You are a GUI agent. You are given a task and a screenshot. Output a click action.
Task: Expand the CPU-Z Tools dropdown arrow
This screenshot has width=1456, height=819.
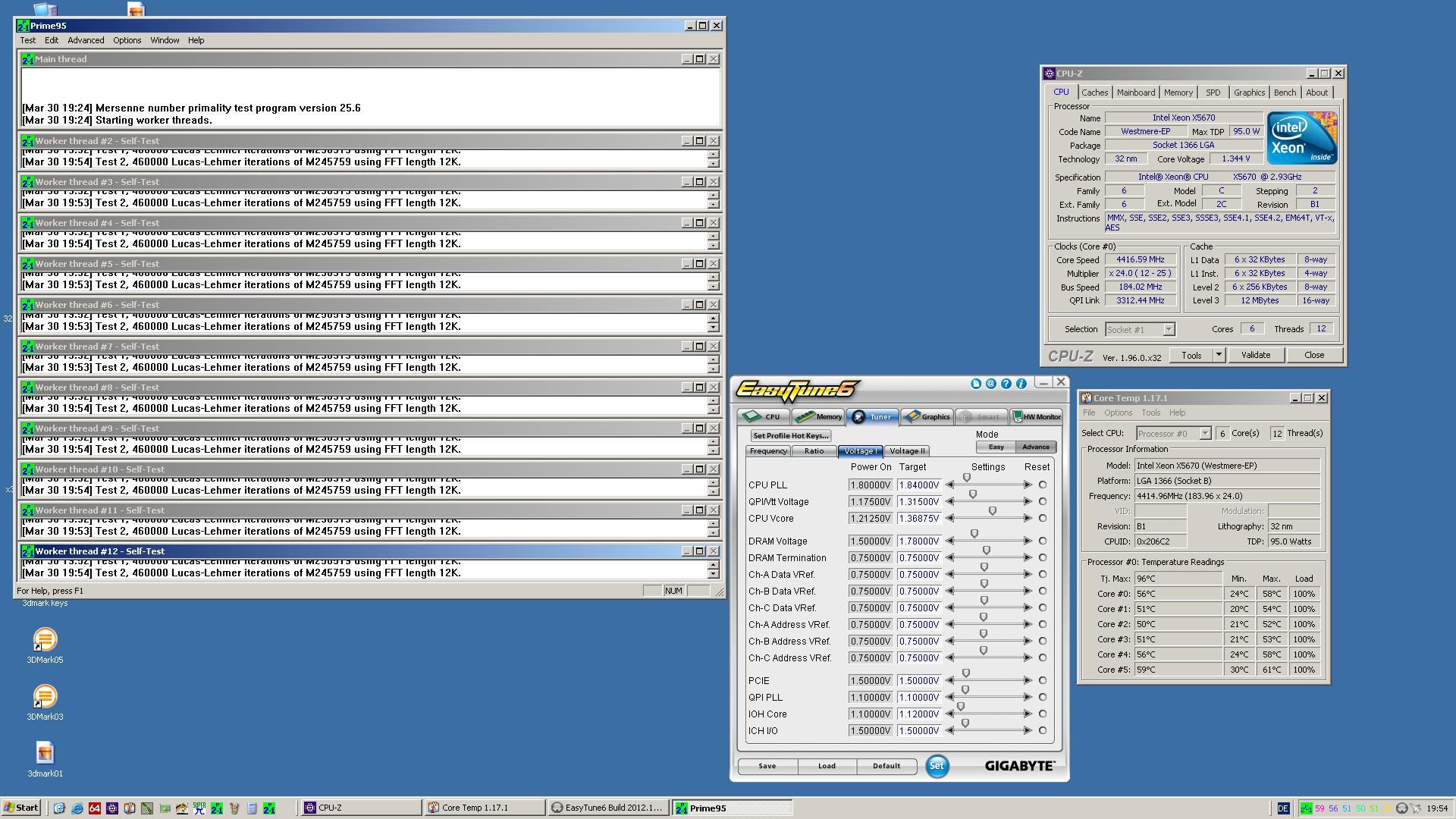click(1219, 355)
